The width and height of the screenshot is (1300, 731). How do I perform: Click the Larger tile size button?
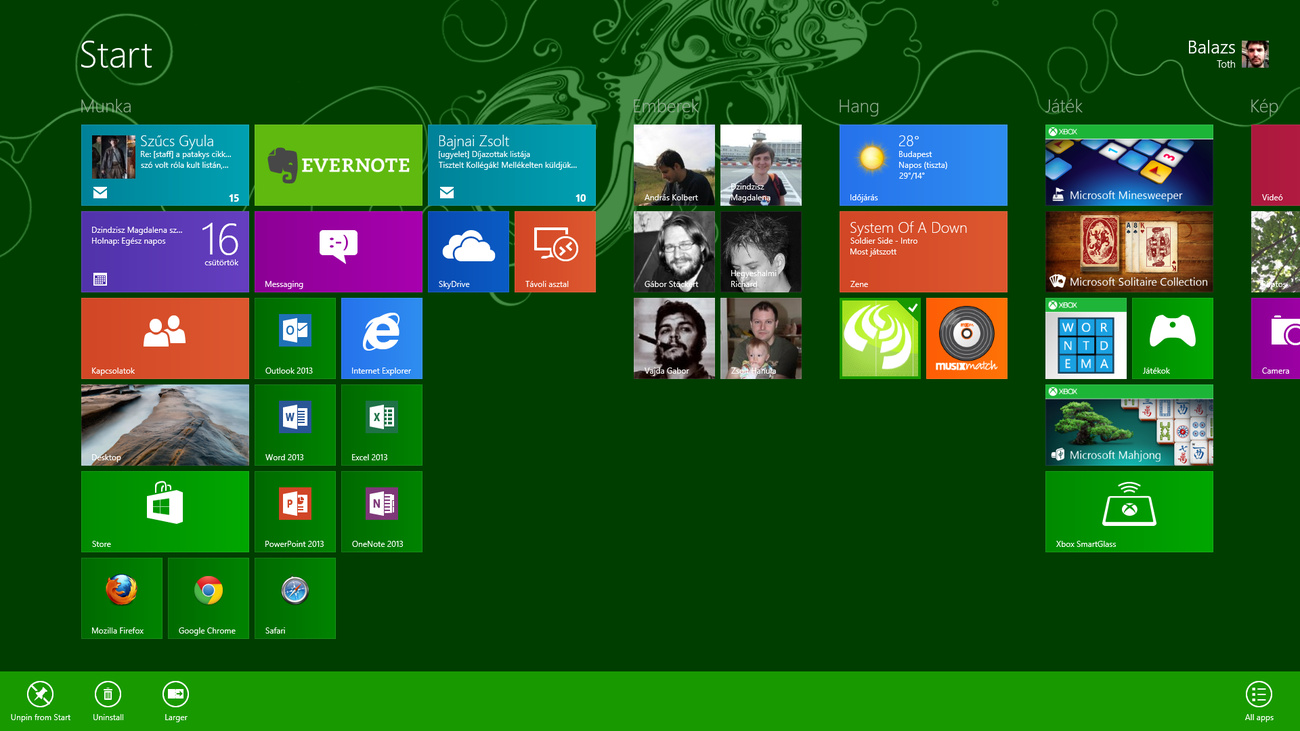[175, 702]
